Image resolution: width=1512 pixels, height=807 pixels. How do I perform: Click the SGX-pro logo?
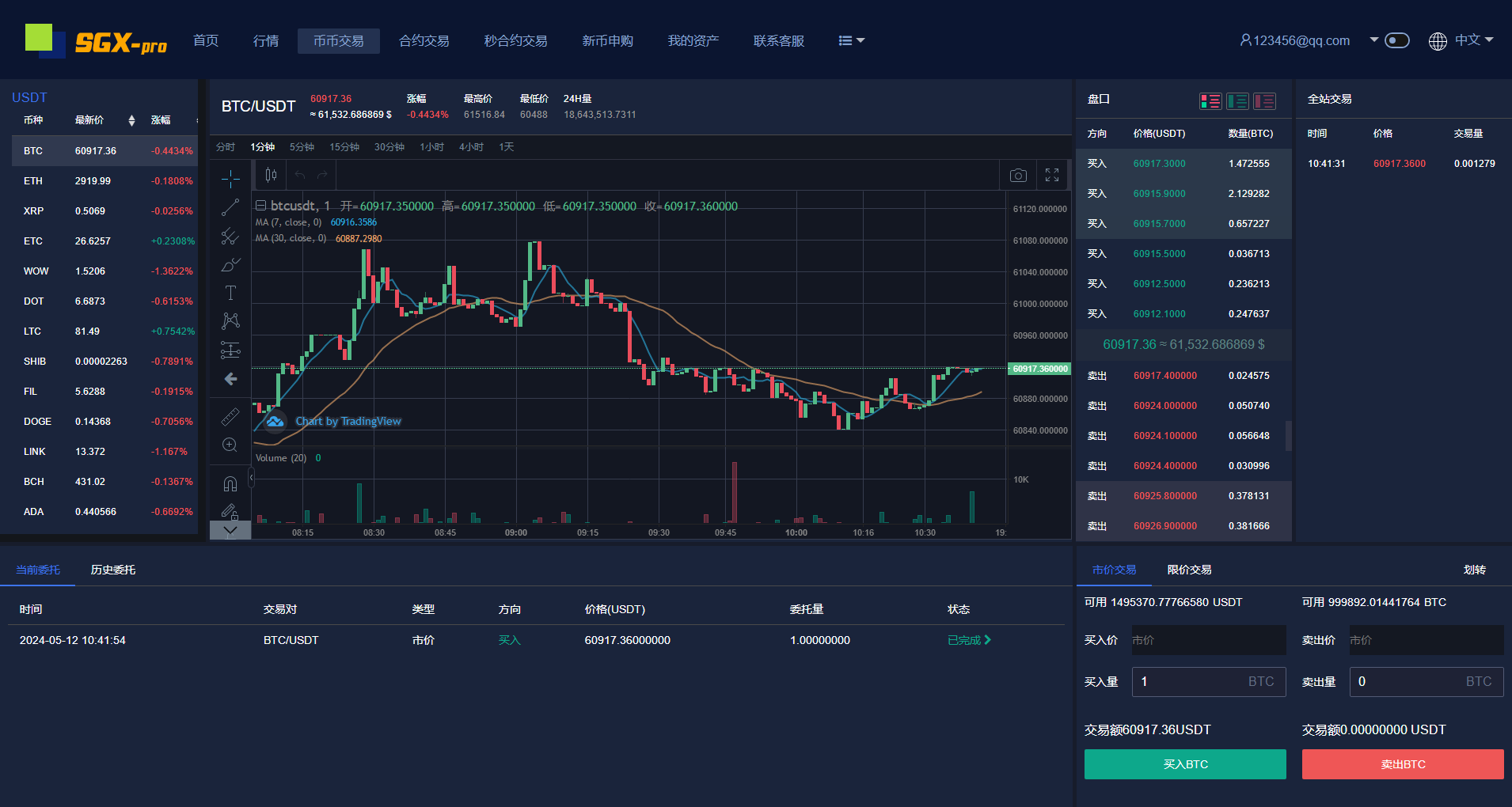click(x=97, y=40)
